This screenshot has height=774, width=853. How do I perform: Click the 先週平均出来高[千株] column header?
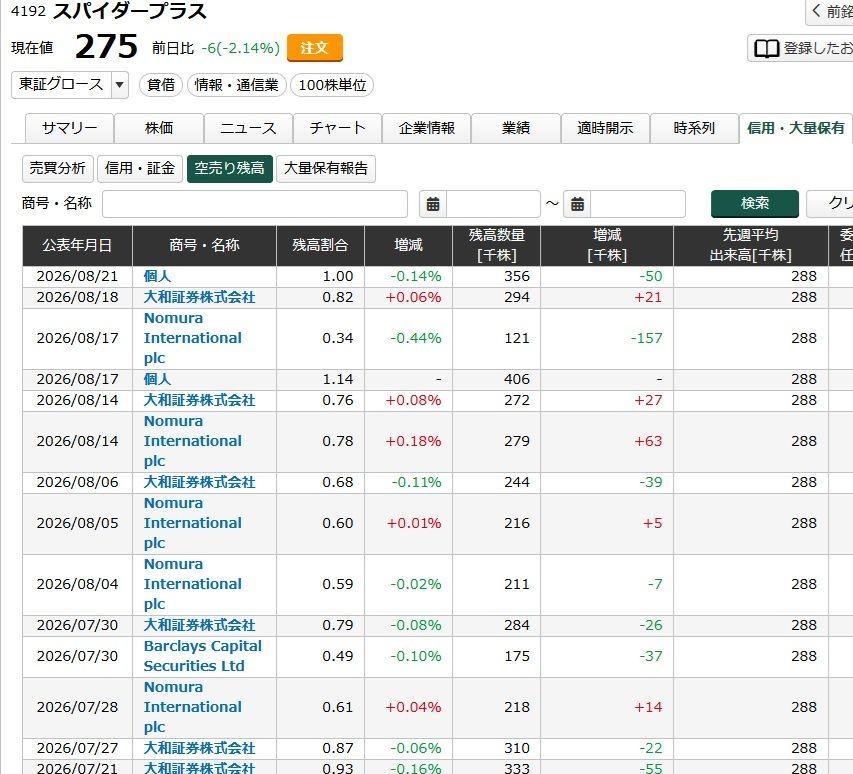(750, 245)
